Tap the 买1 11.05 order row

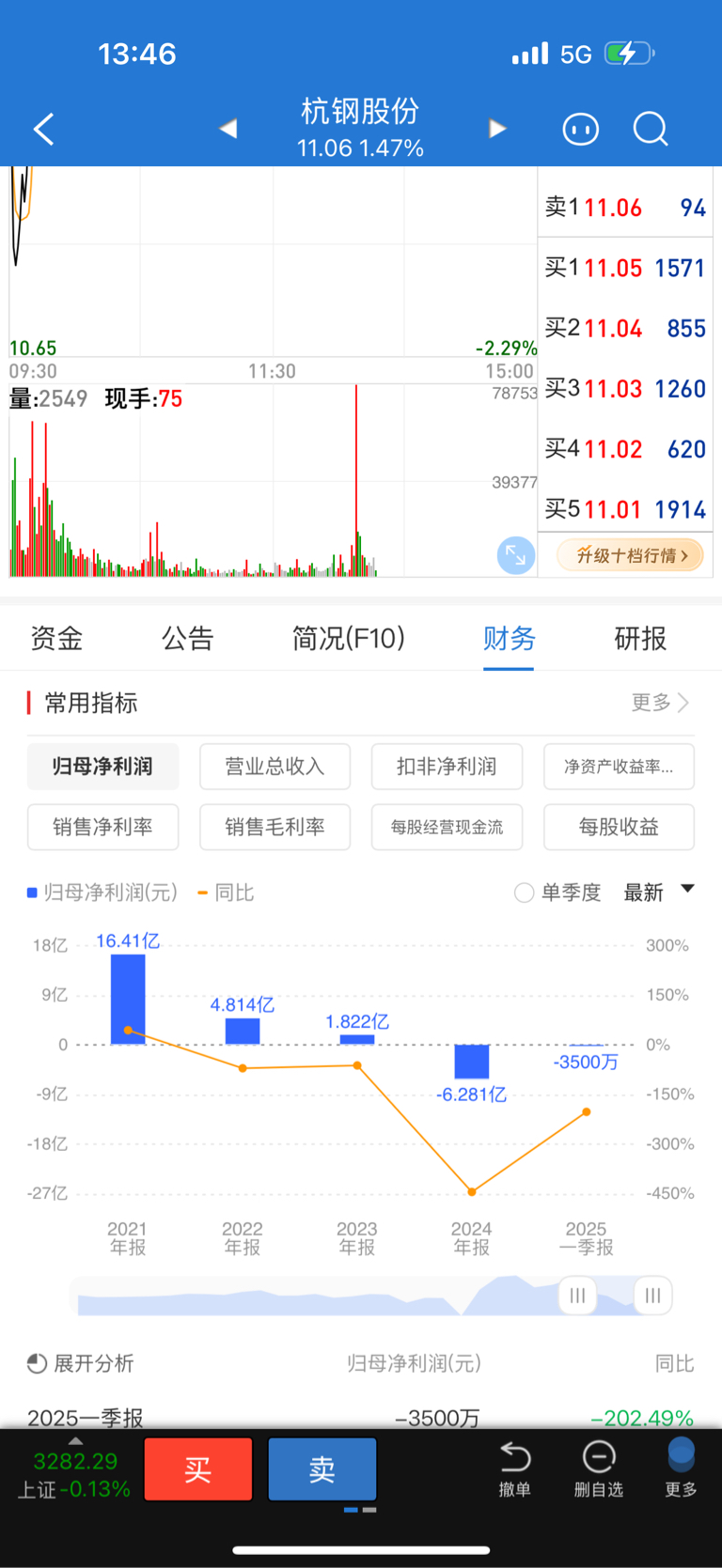[625, 268]
